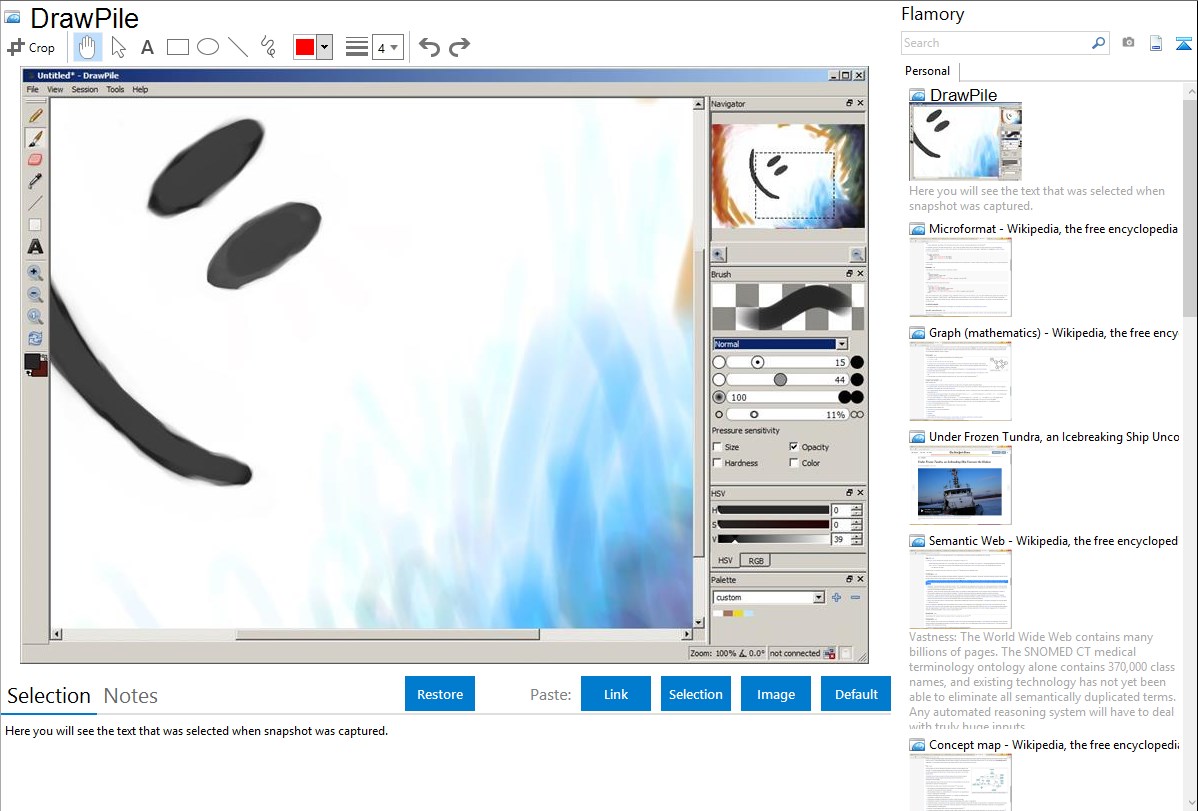
Task: Expand the line width dropdown
Action: [x=394, y=47]
